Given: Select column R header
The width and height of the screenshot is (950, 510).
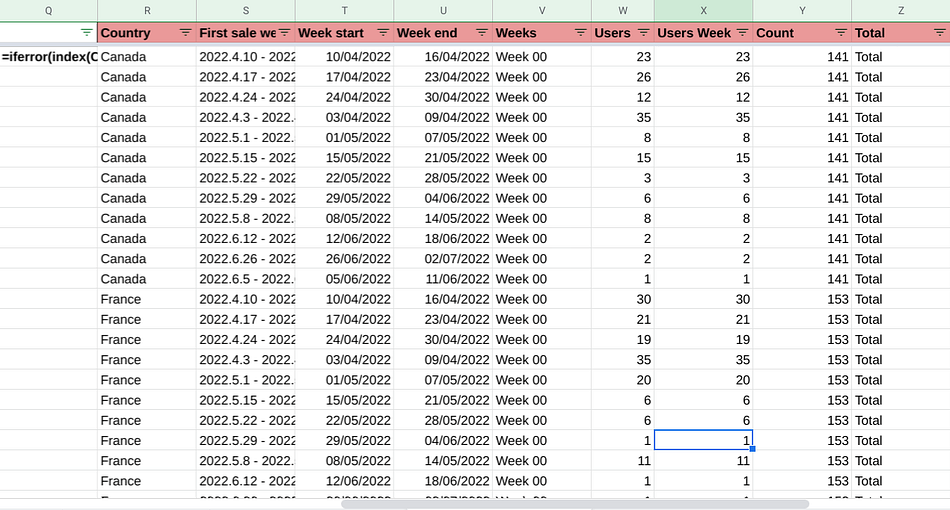Looking at the screenshot, I should point(147,11).
